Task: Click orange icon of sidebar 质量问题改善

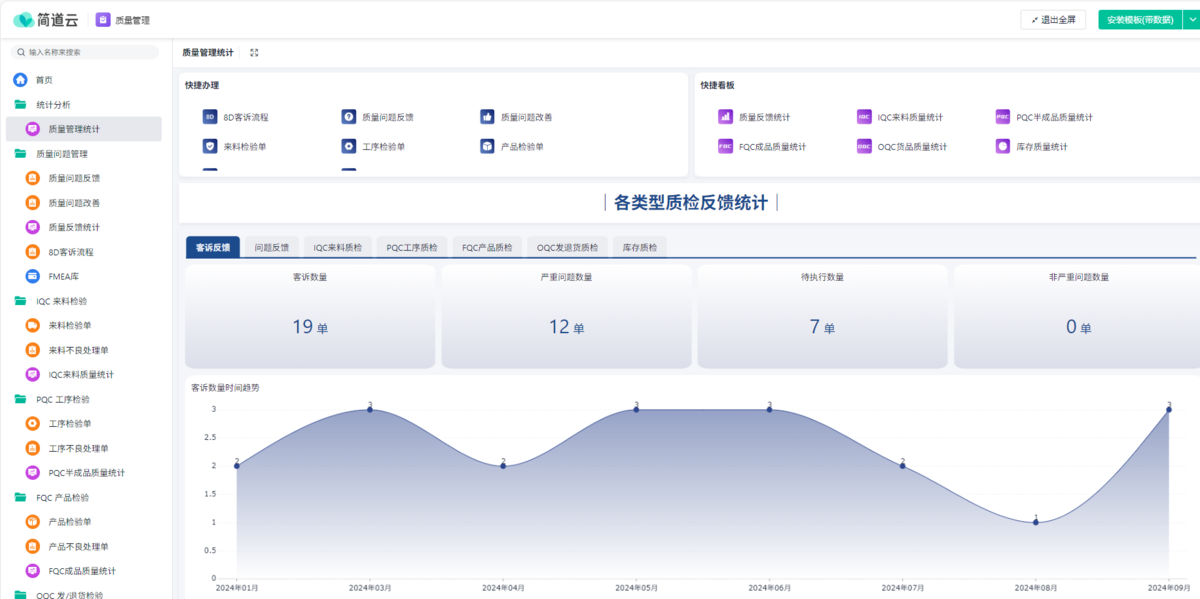Action: [32, 203]
